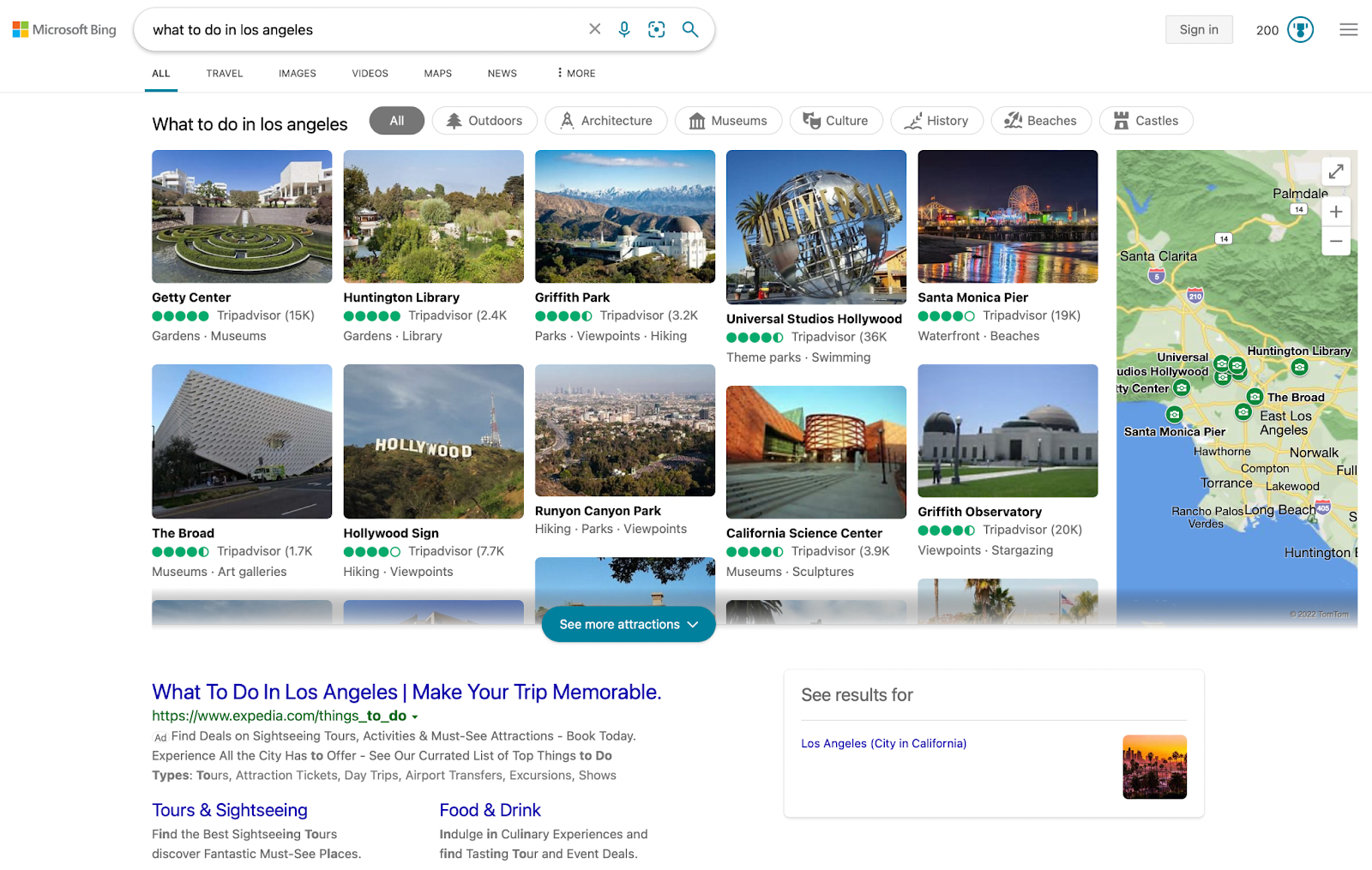
Task: Click the search query input field
Action: tap(364, 29)
